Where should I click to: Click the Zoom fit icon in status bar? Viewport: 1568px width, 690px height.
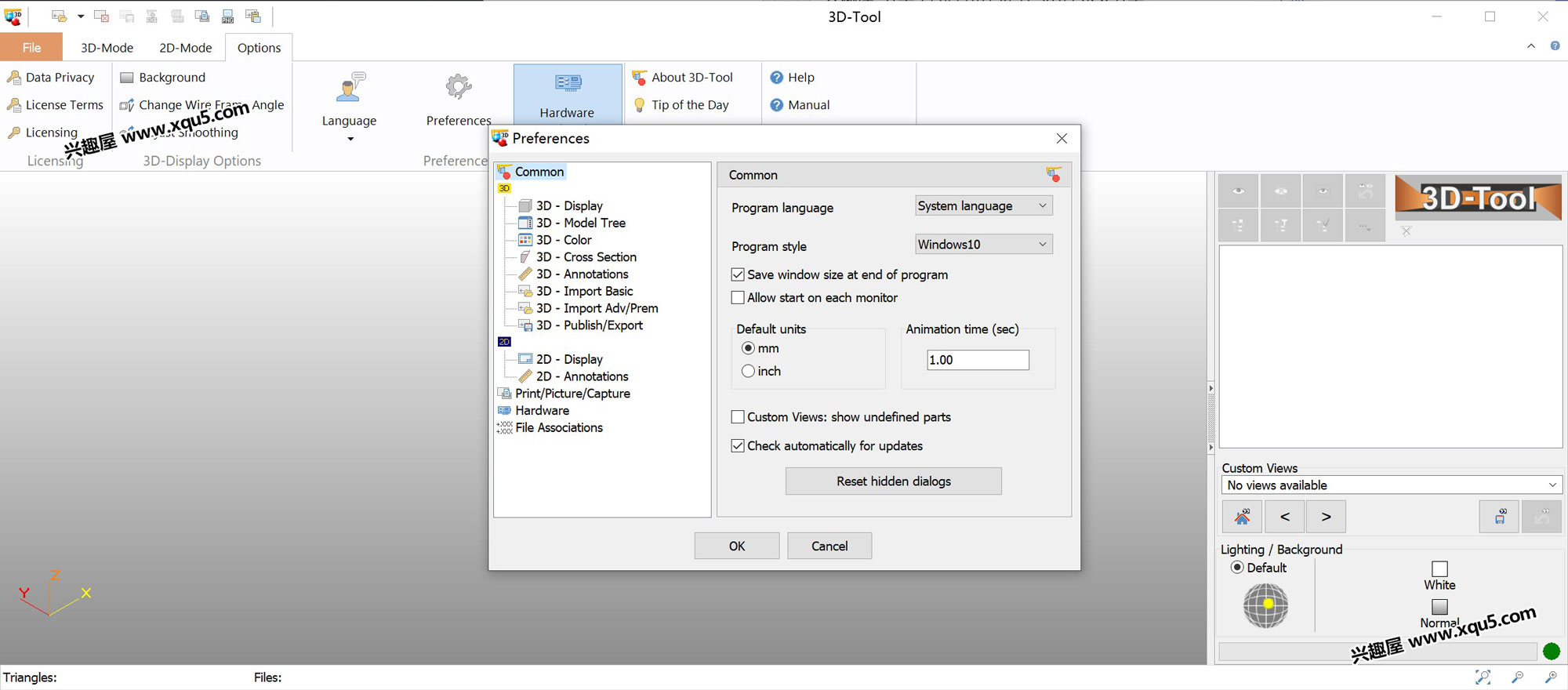1483,677
